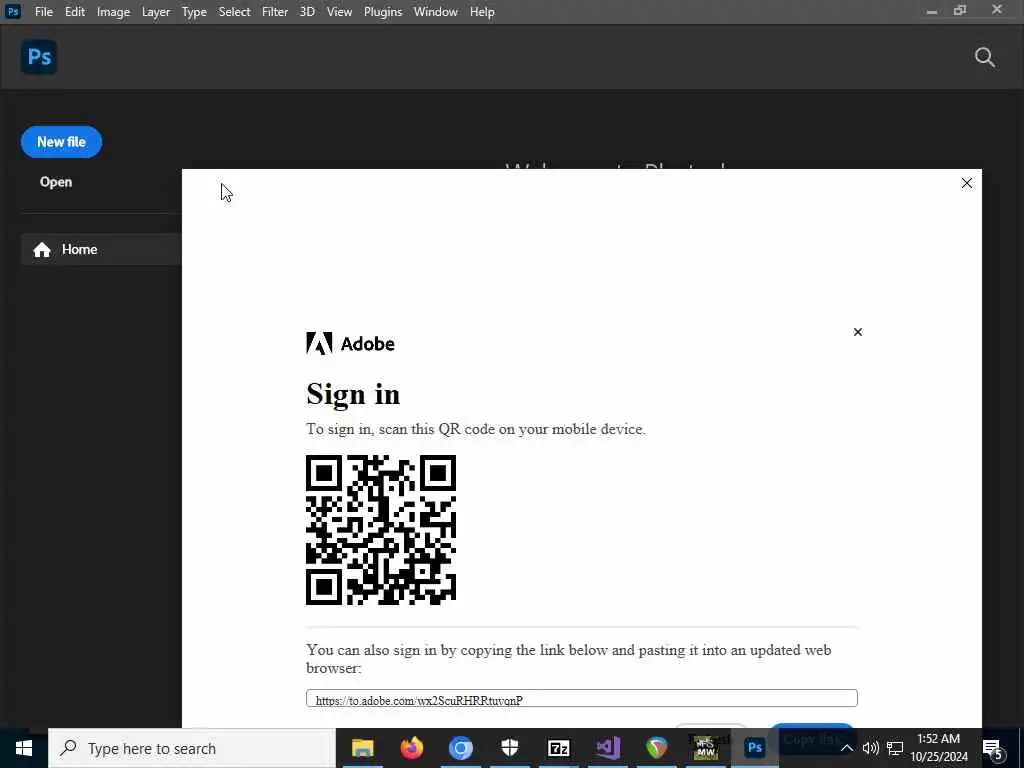Image resolution: width=1024 pixels, height=768 pixels.
Task: Open the notification center icon
Action: pyautogui.click(x=994, y=749)
